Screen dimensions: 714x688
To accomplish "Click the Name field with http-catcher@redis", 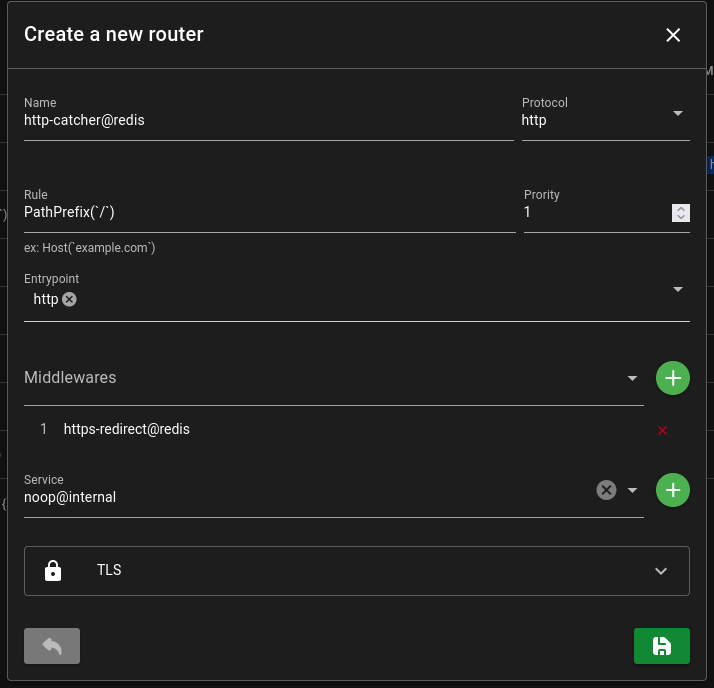I will pos(268,121).
